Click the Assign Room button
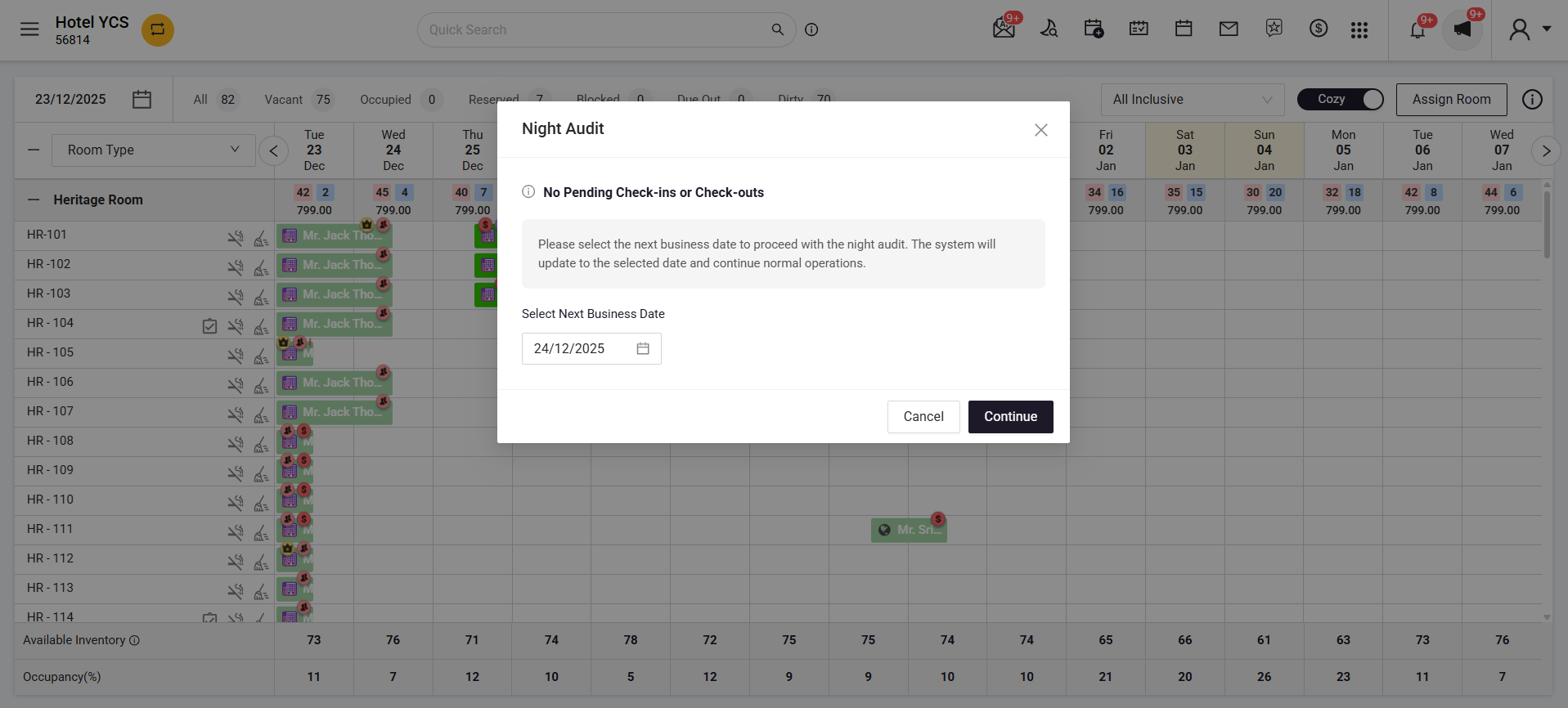 (x=1451, y=99)
